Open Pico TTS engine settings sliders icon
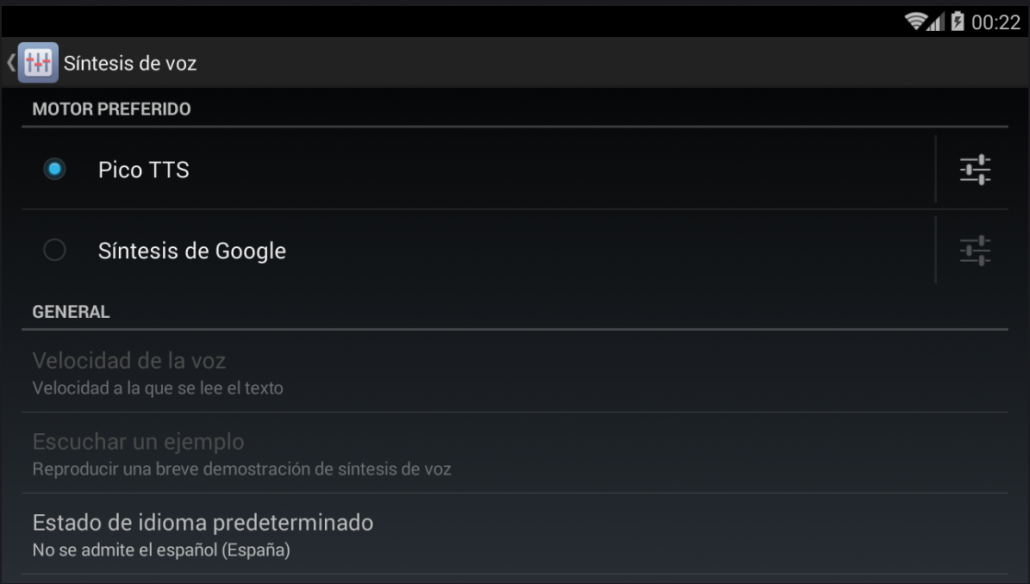This screenshot has width=1030, height=584. [x=975, y=169]
